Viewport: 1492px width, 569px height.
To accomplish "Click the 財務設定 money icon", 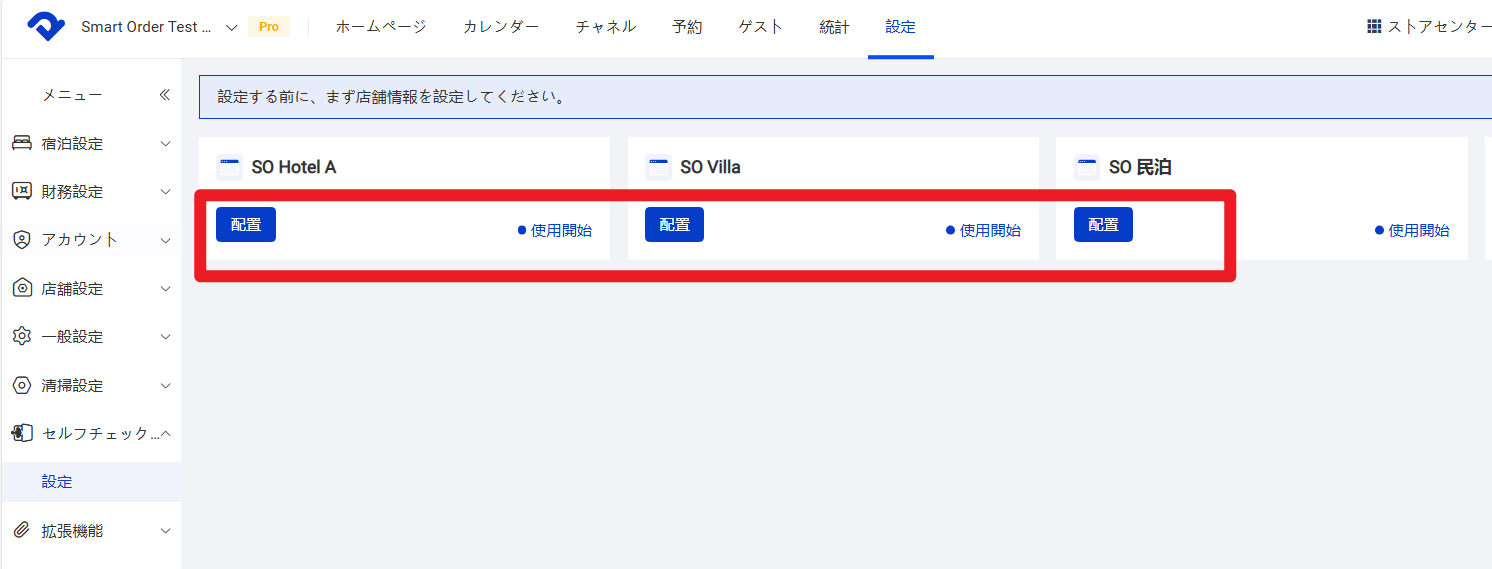I will [22, 191].
